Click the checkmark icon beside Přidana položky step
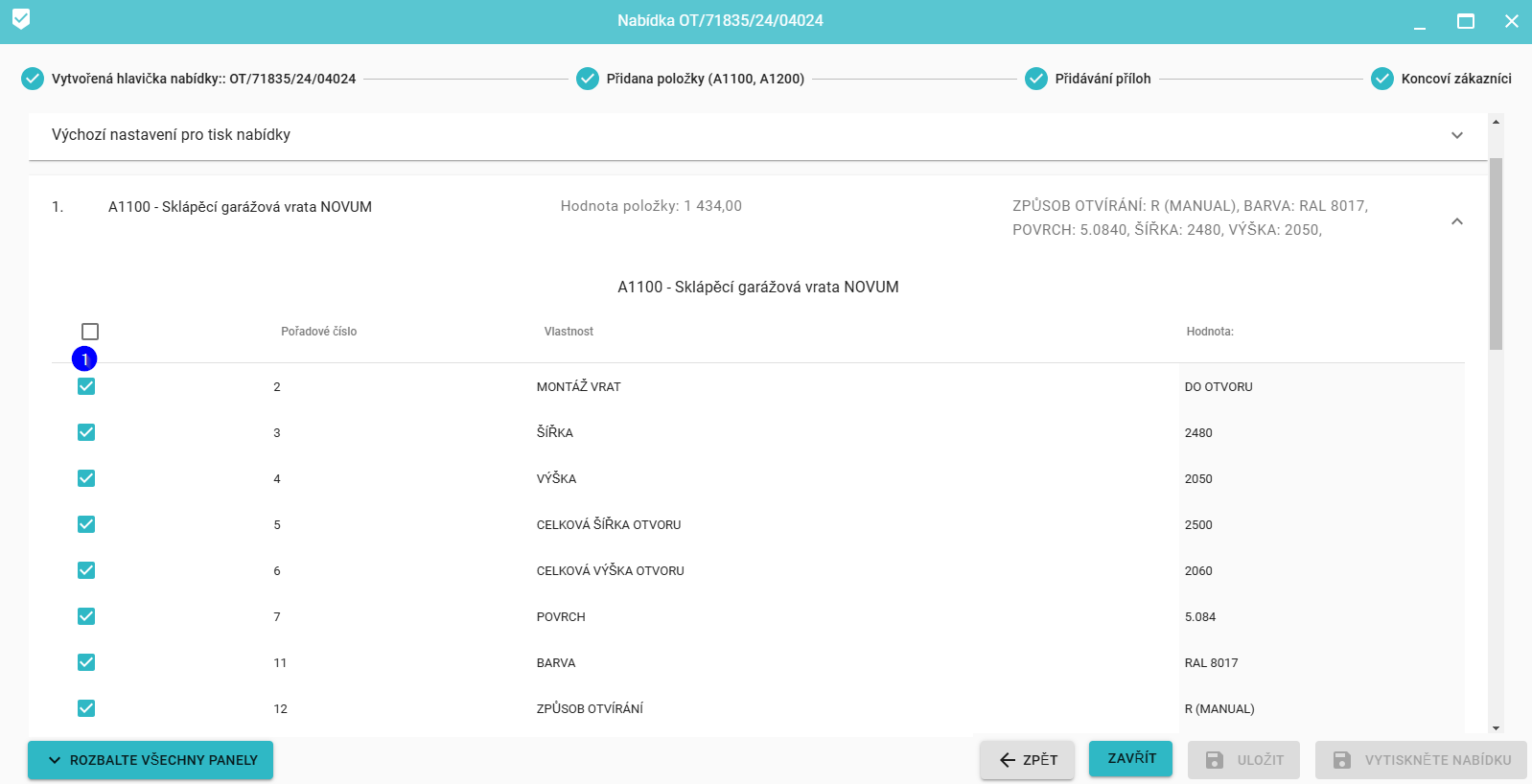The image size is (1532, 784). click(588, 79)
